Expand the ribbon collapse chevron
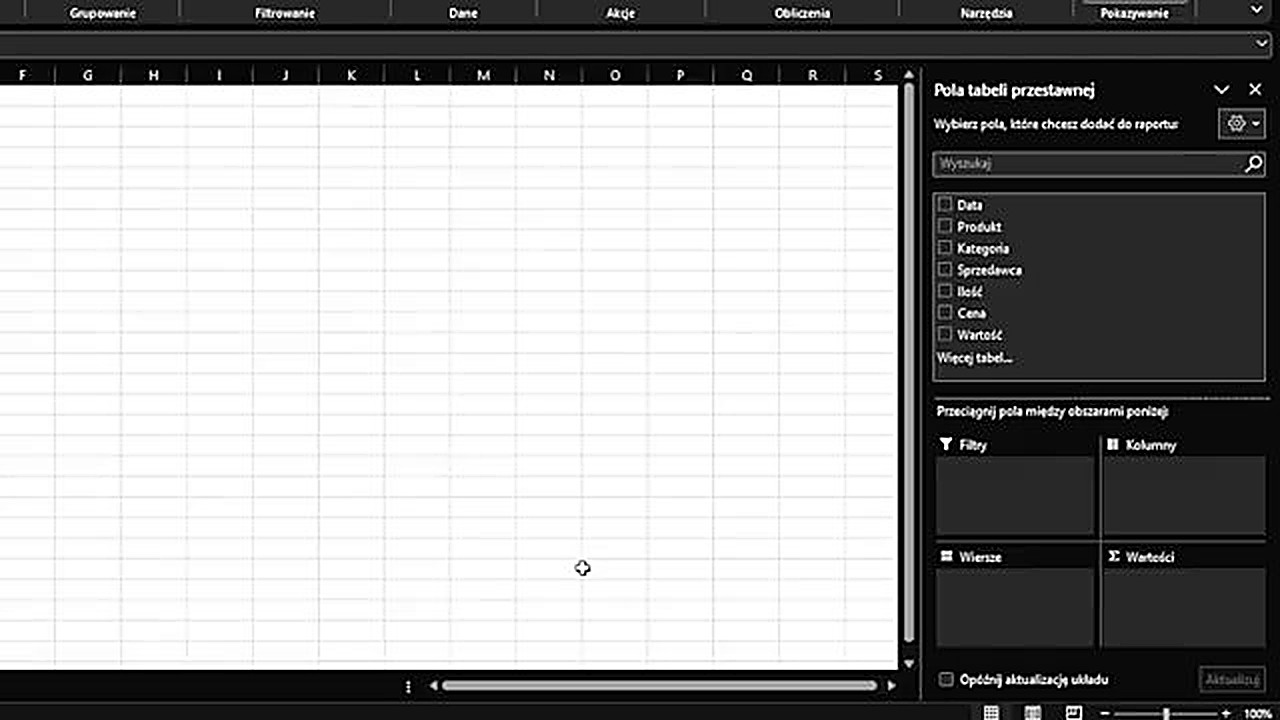 pyautogui.click(x=1257, y=9)
